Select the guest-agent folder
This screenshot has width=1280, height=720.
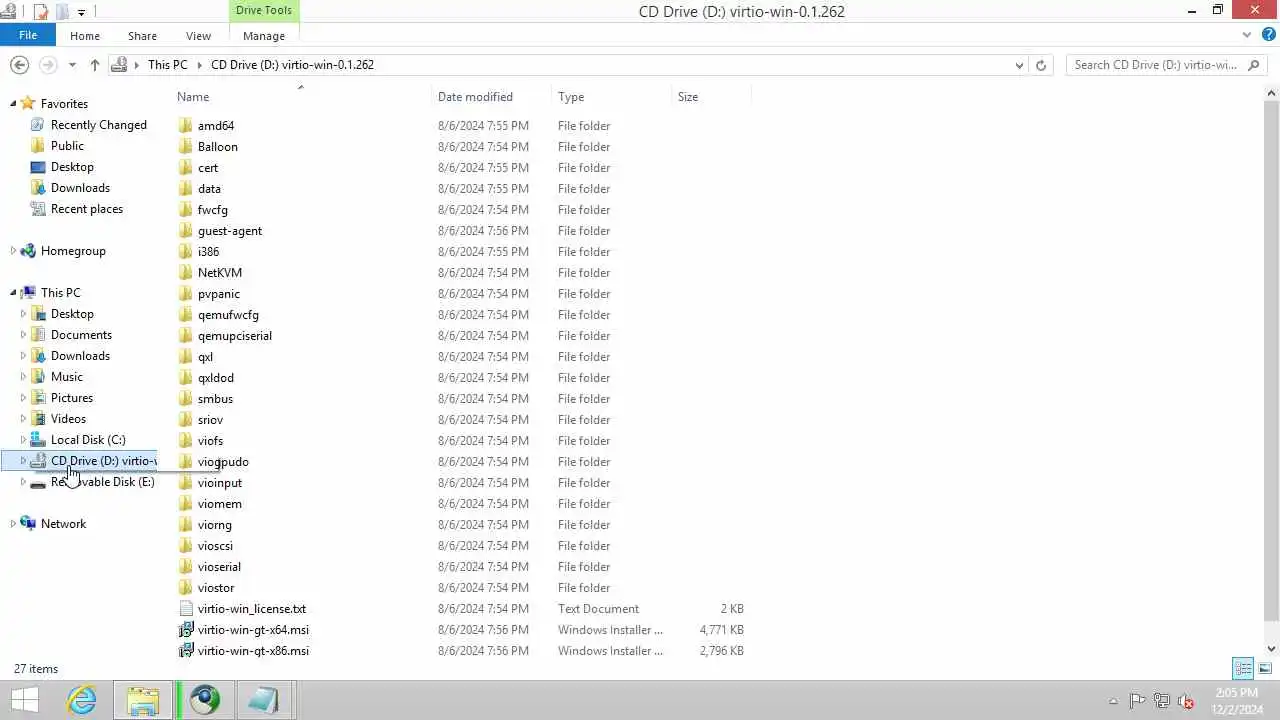(230, 231)
